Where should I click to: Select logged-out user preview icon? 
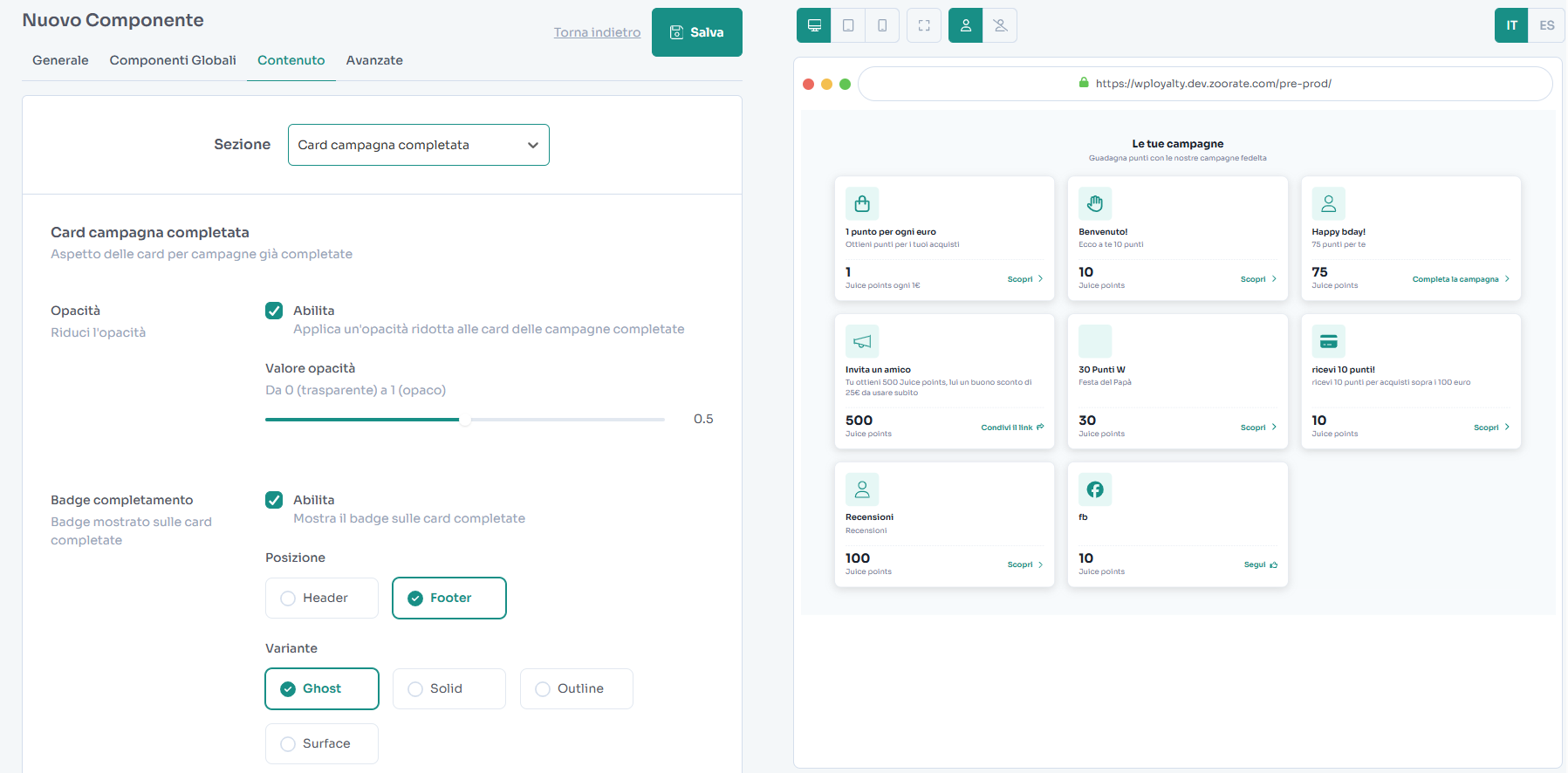pyautogui.click(x=1000, y=25)
